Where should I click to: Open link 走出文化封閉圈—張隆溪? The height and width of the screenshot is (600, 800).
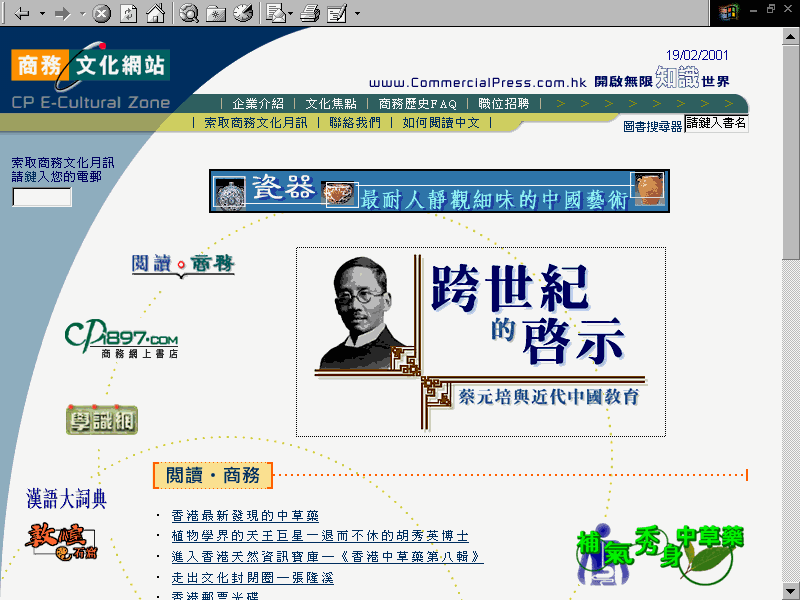tap(253, 578)
